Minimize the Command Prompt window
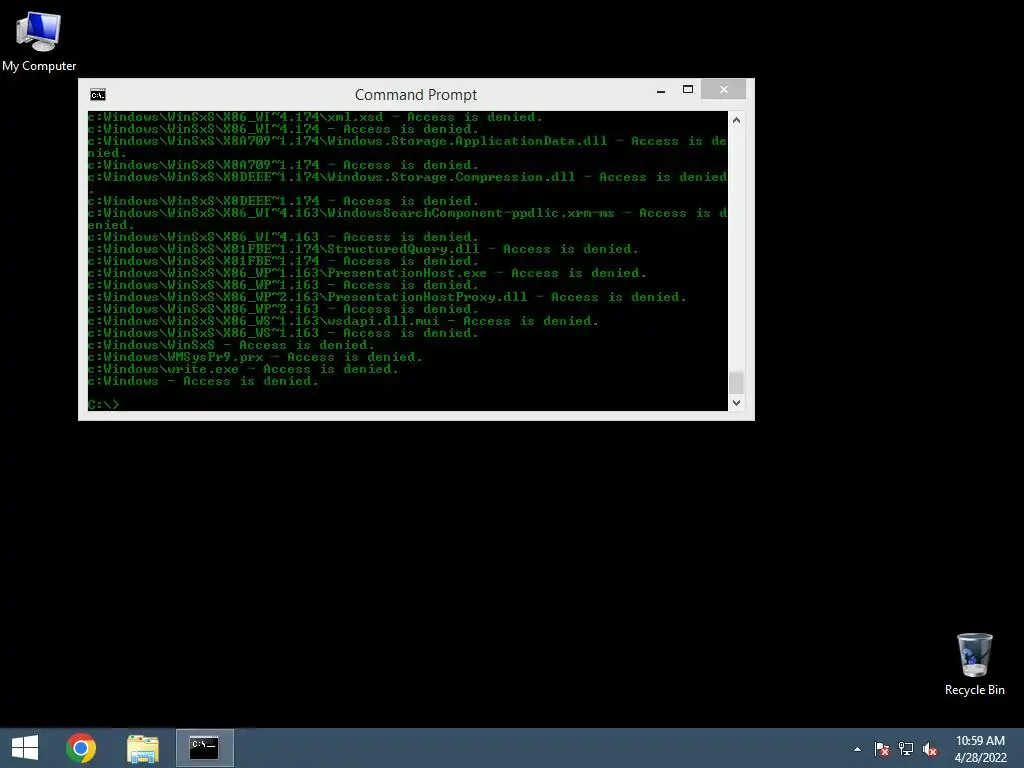The image size is (1024, 768). [x=661, y=91]
